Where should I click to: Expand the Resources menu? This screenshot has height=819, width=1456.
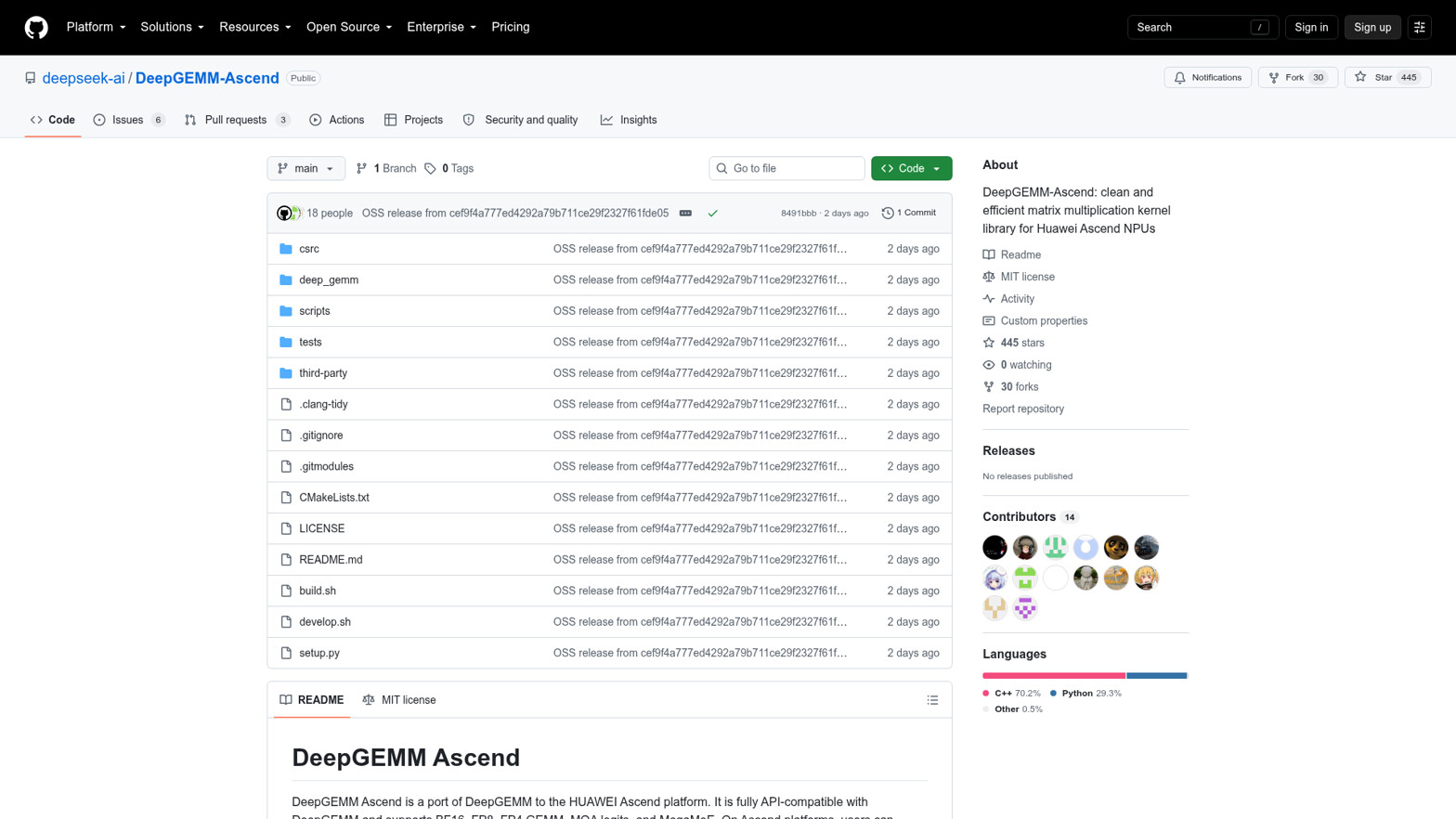(x=254, y=27)
